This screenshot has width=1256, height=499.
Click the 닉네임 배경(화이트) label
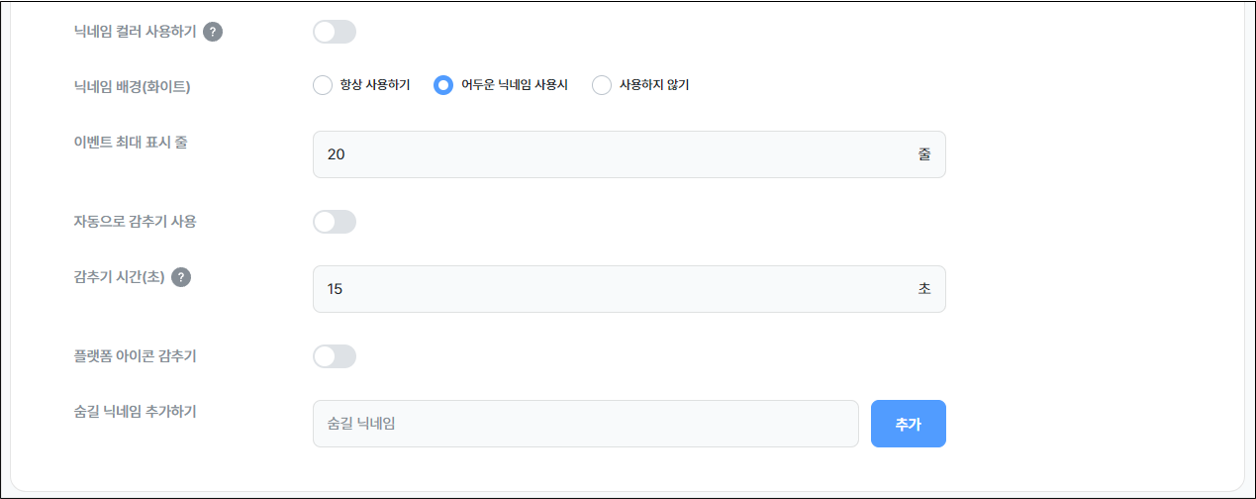tap(125, 86)
